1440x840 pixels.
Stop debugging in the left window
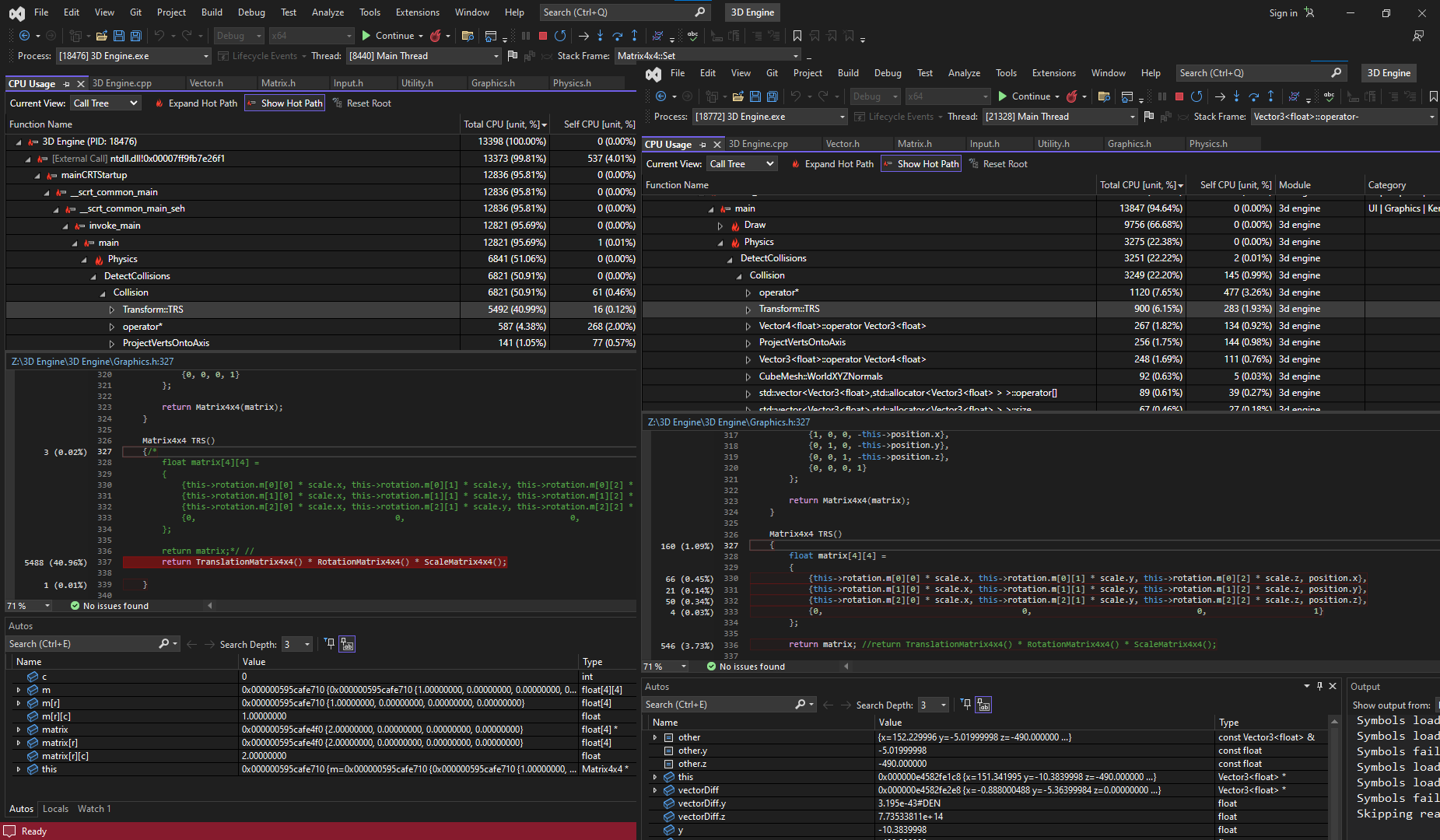coord(543,36)
